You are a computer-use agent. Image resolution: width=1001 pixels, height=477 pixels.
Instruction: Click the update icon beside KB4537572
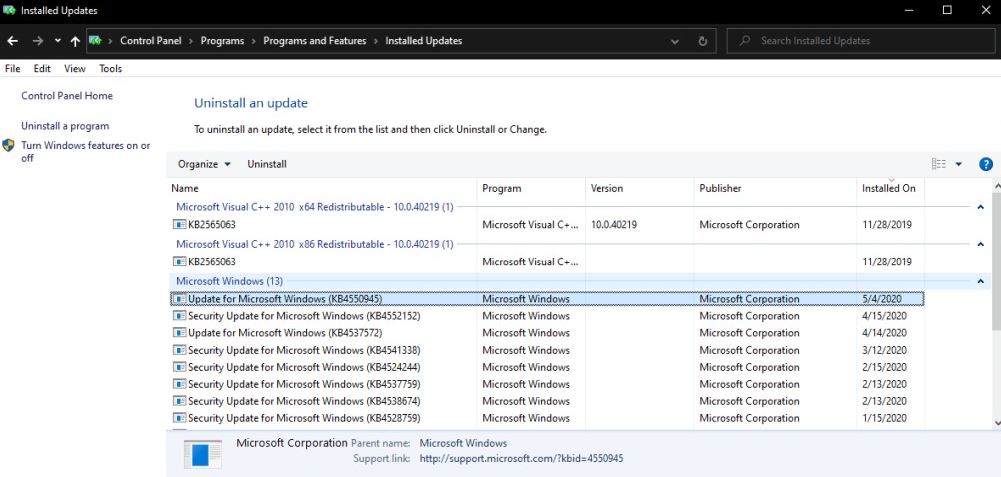tap(179, 333)
